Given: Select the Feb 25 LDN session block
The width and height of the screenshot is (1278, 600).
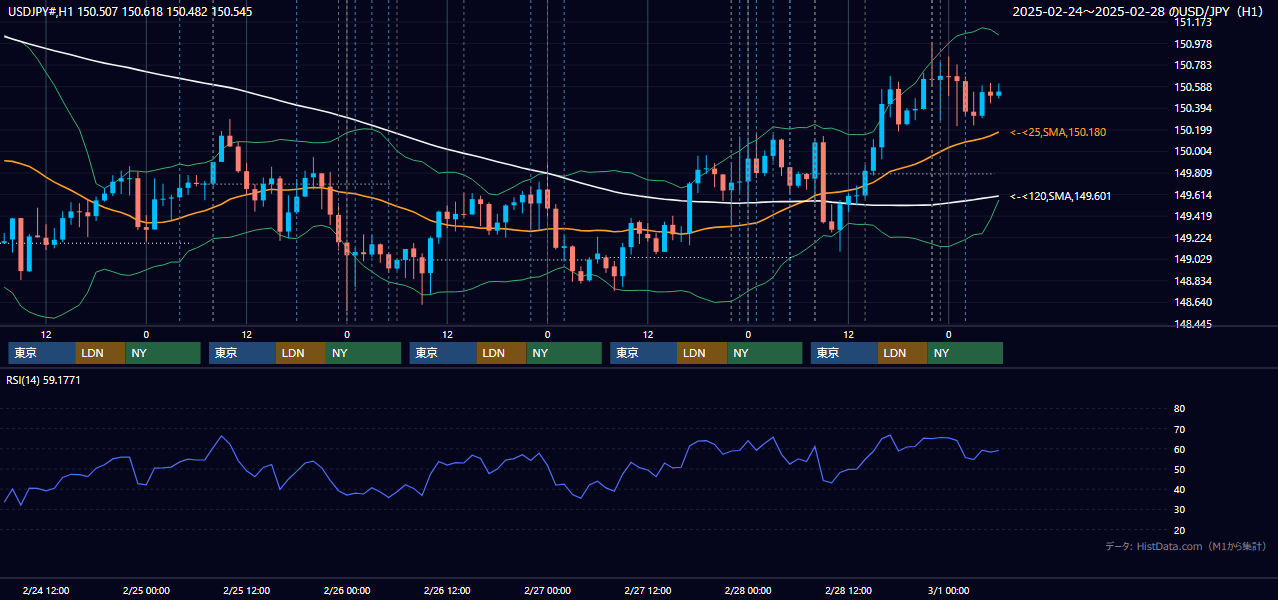Looking at the screenshot, I should click(x=302, y=353).
